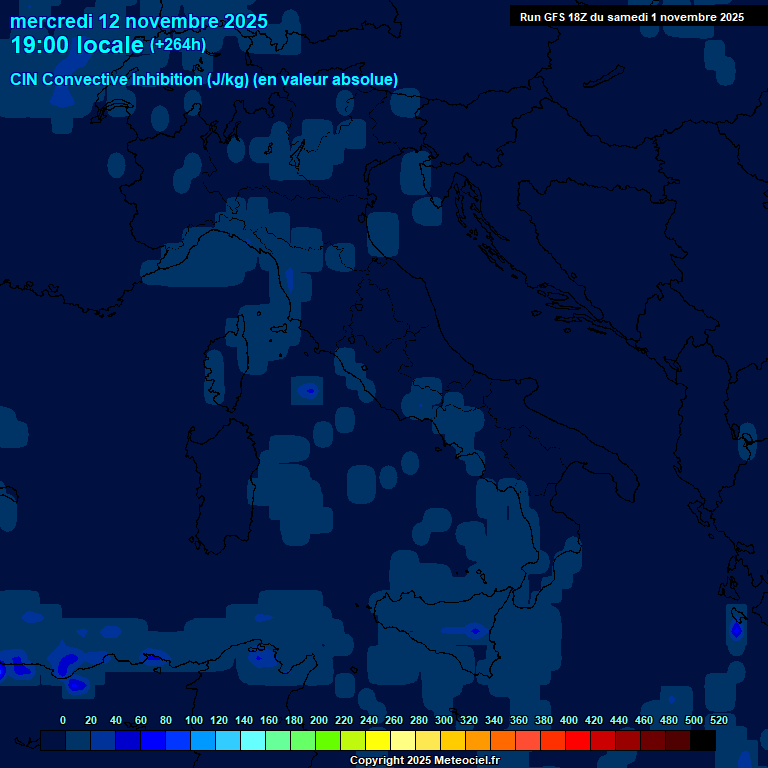This screenshot has width=768, height=768.
Task: Select the light sky blue 120-140 swatch
Action: point(228,740)
